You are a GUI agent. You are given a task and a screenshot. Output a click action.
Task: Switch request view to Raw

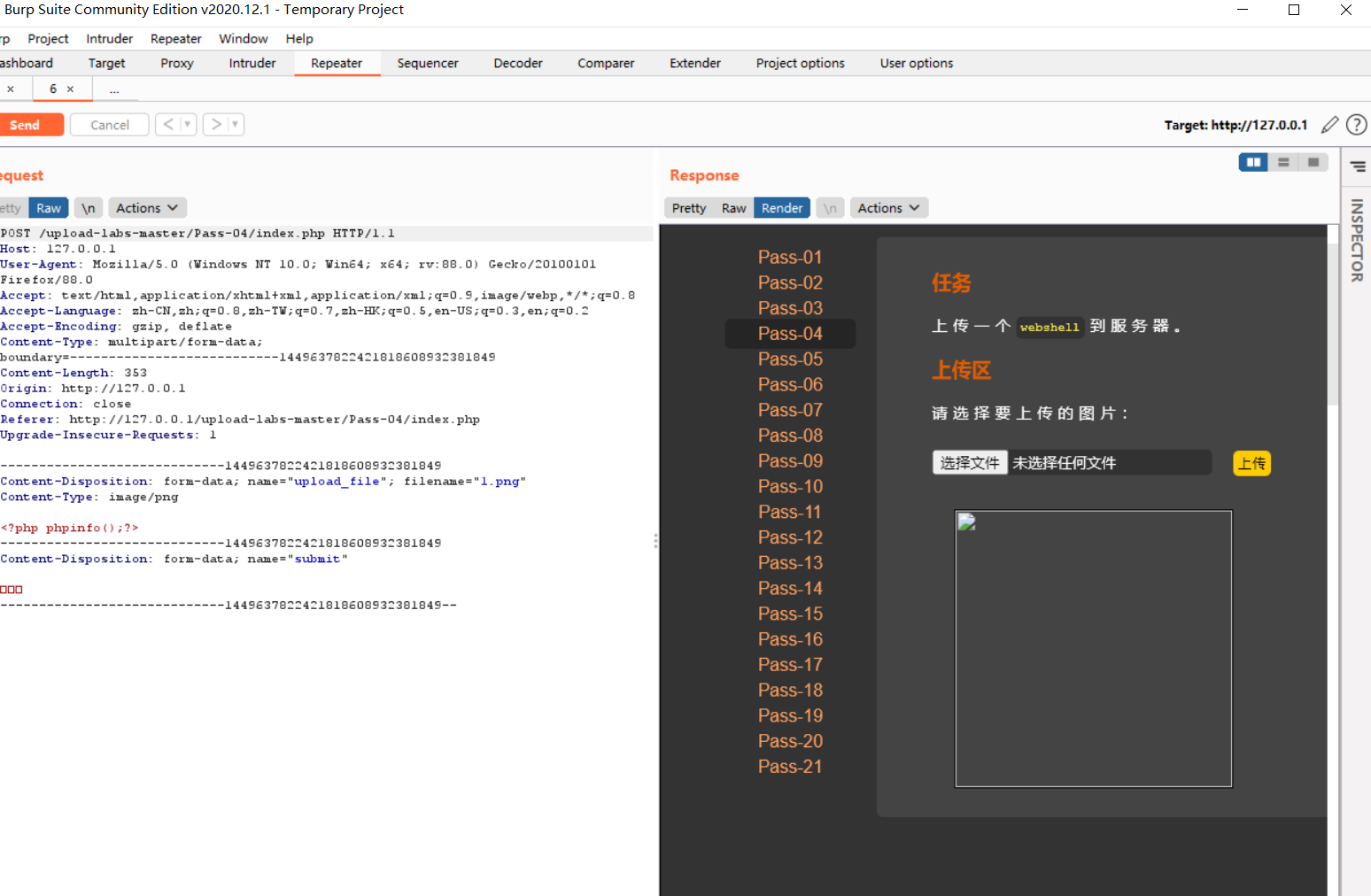[49, 208]
